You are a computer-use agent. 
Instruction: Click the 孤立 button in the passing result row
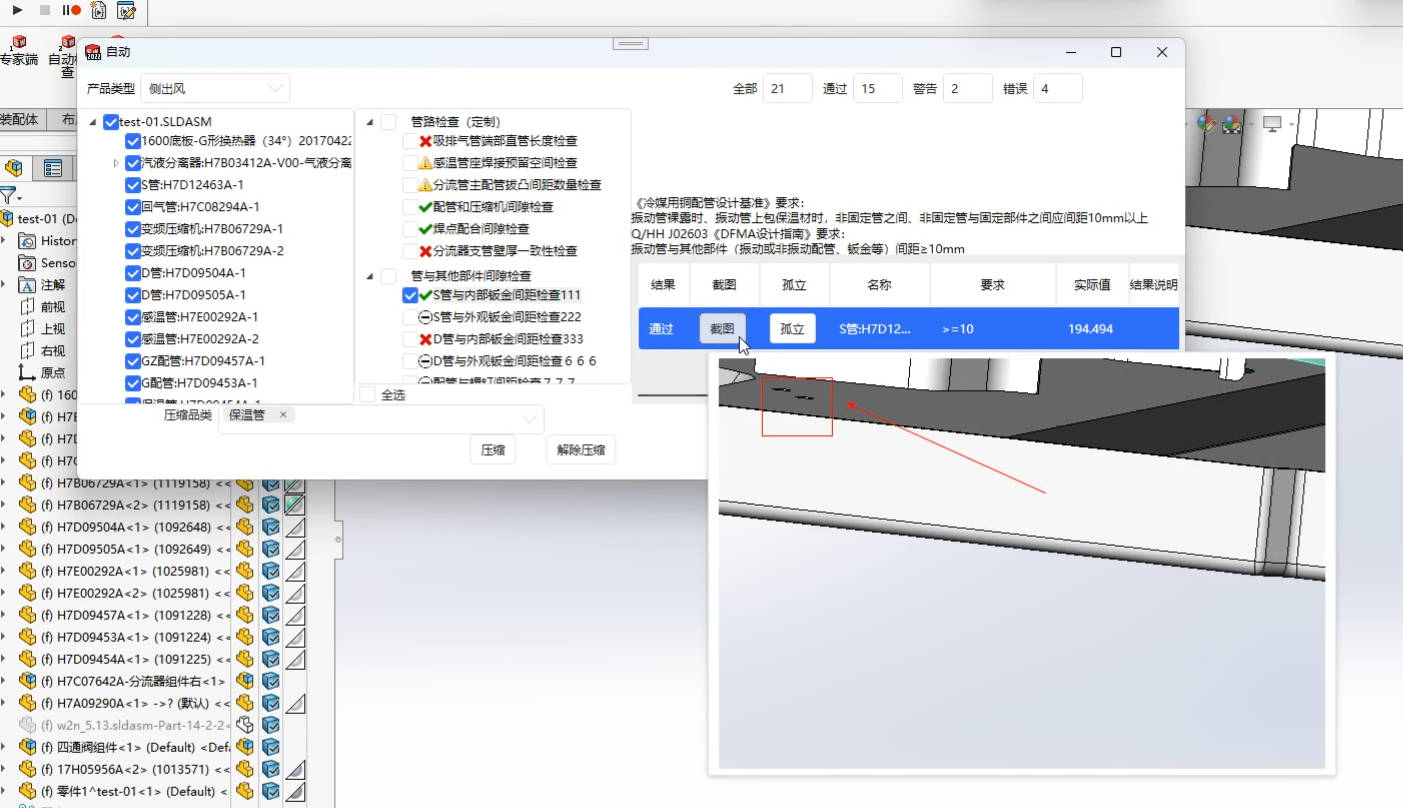(791, 328)
